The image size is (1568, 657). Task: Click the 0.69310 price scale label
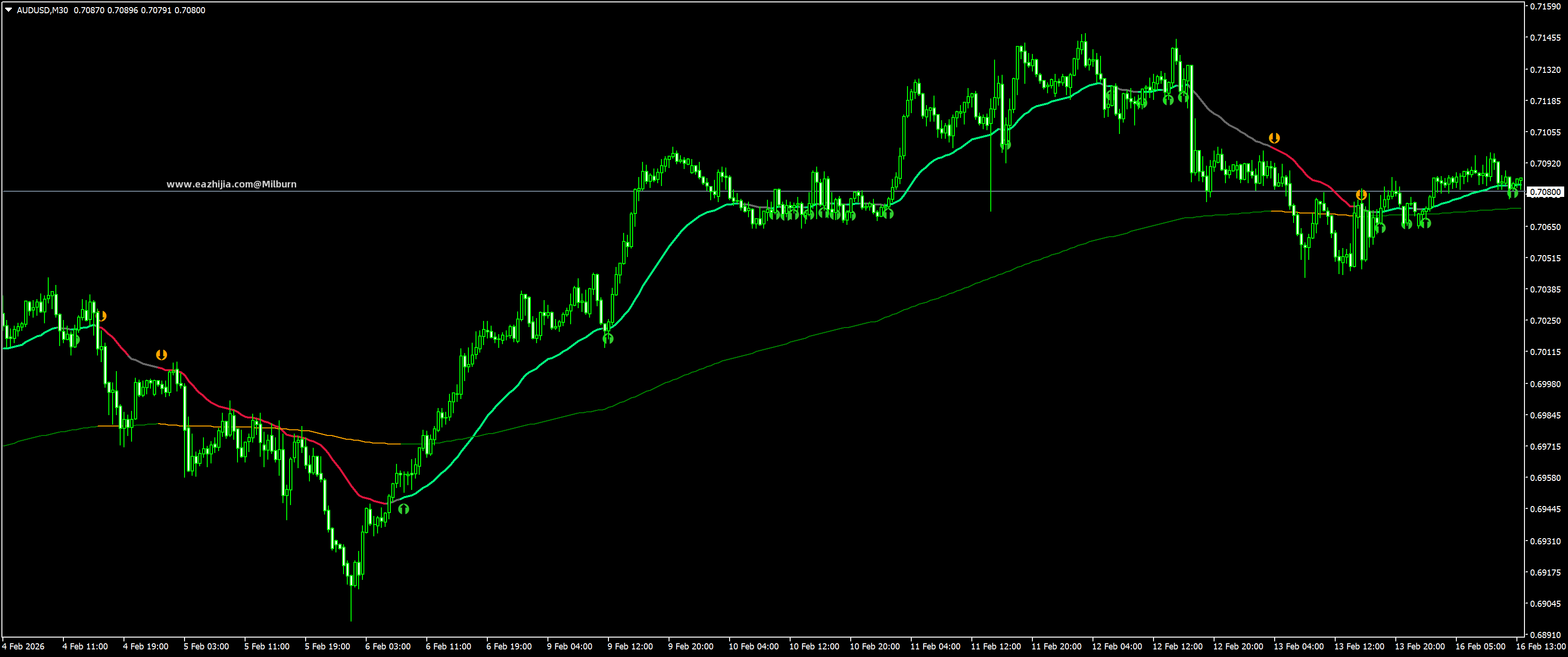pos(1545,541)
